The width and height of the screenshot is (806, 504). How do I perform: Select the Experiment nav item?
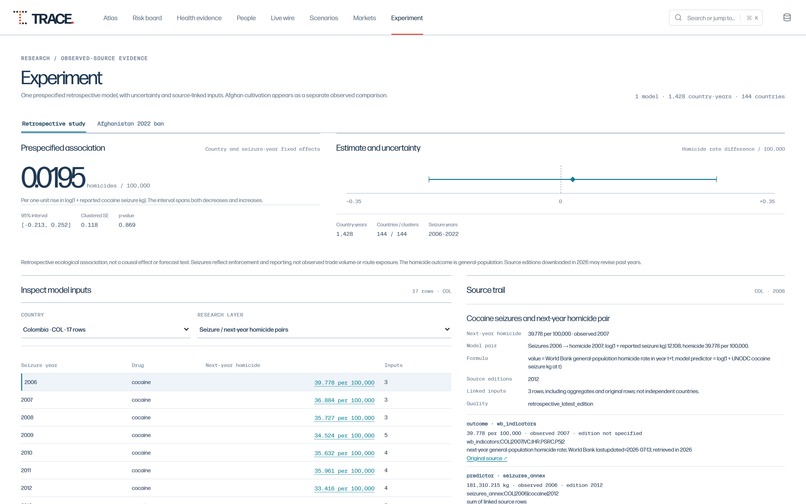(407, 18)
